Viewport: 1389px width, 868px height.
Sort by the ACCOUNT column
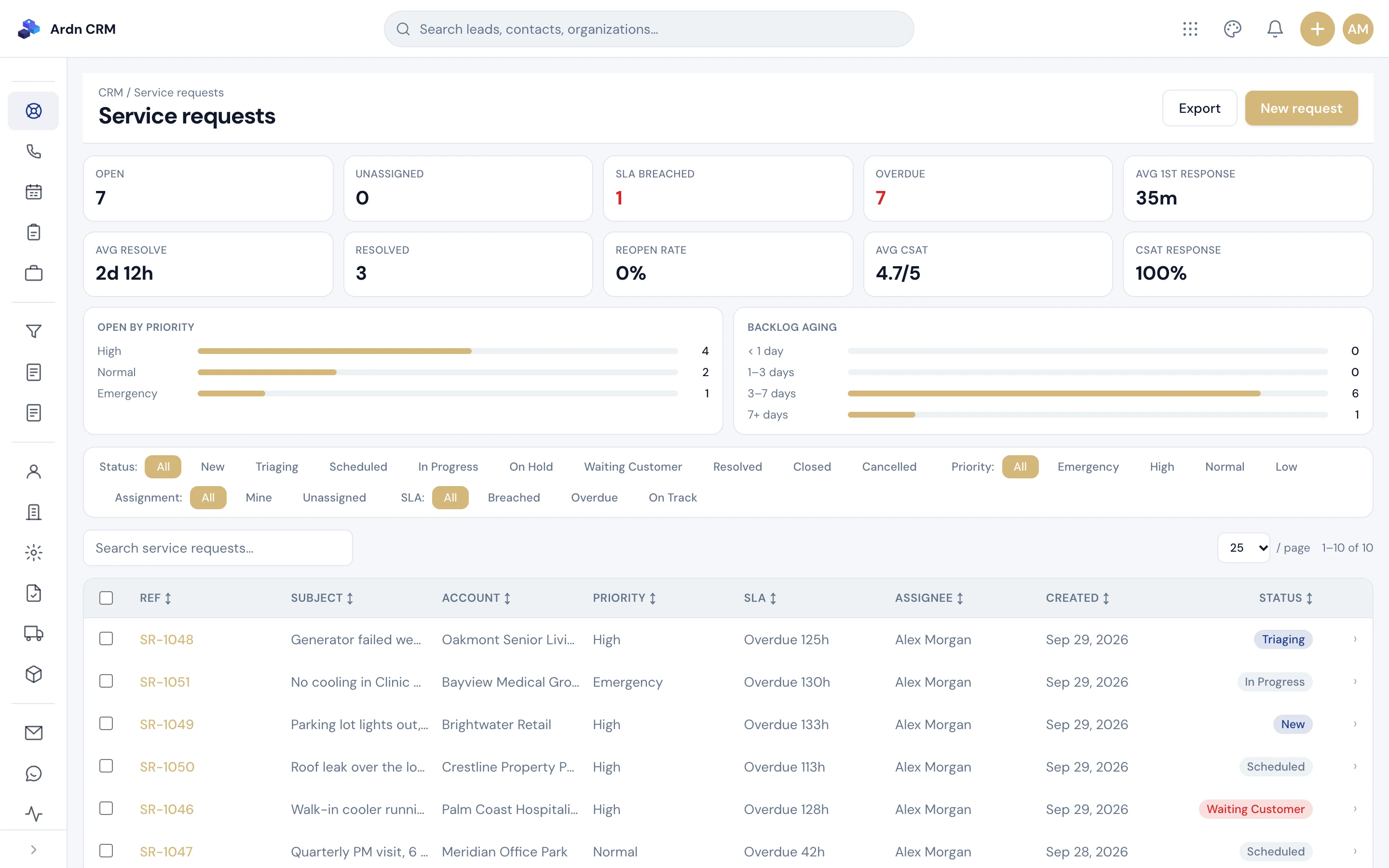pyautogui.click(x=477, y=598)
